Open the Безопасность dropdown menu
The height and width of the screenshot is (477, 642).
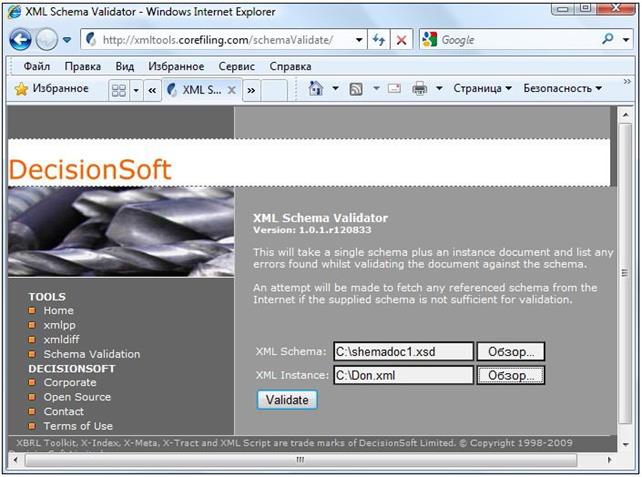pyautogui.click(x=562, y=89)
